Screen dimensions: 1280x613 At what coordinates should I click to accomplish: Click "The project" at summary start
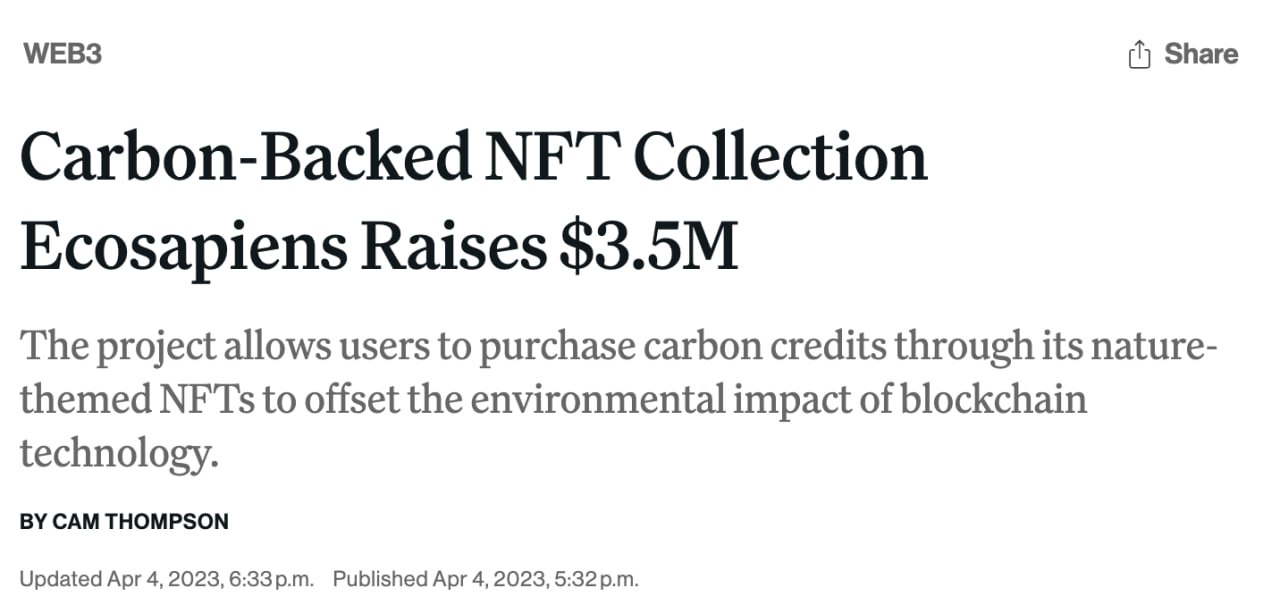118,347
